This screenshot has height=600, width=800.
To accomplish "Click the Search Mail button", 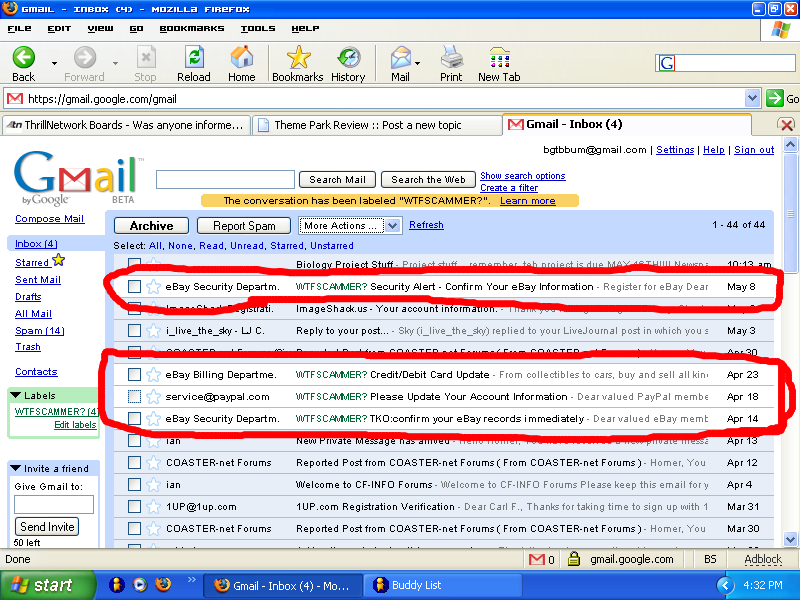I will click(x=337, y=180).
